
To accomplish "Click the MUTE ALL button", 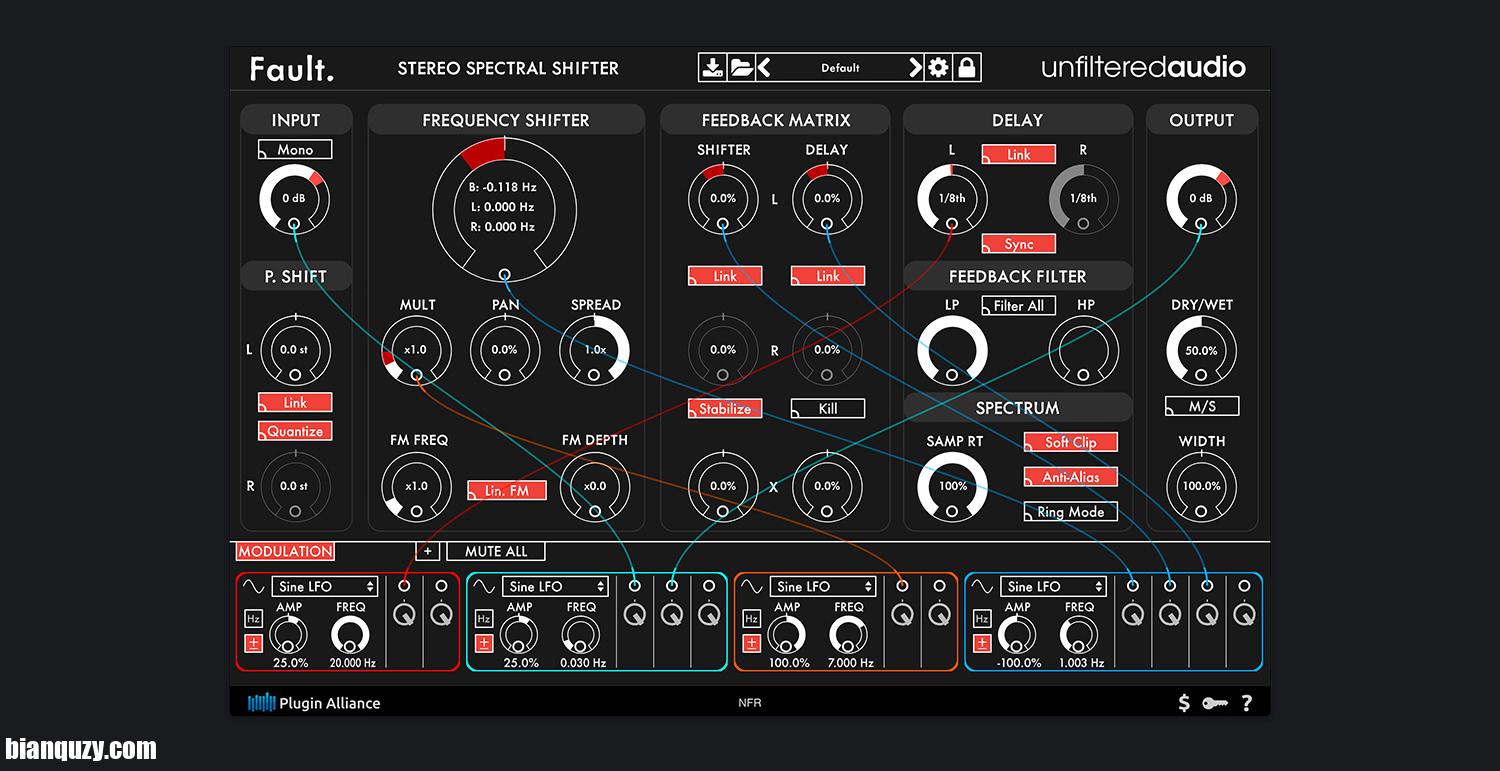I will [496, 551].
